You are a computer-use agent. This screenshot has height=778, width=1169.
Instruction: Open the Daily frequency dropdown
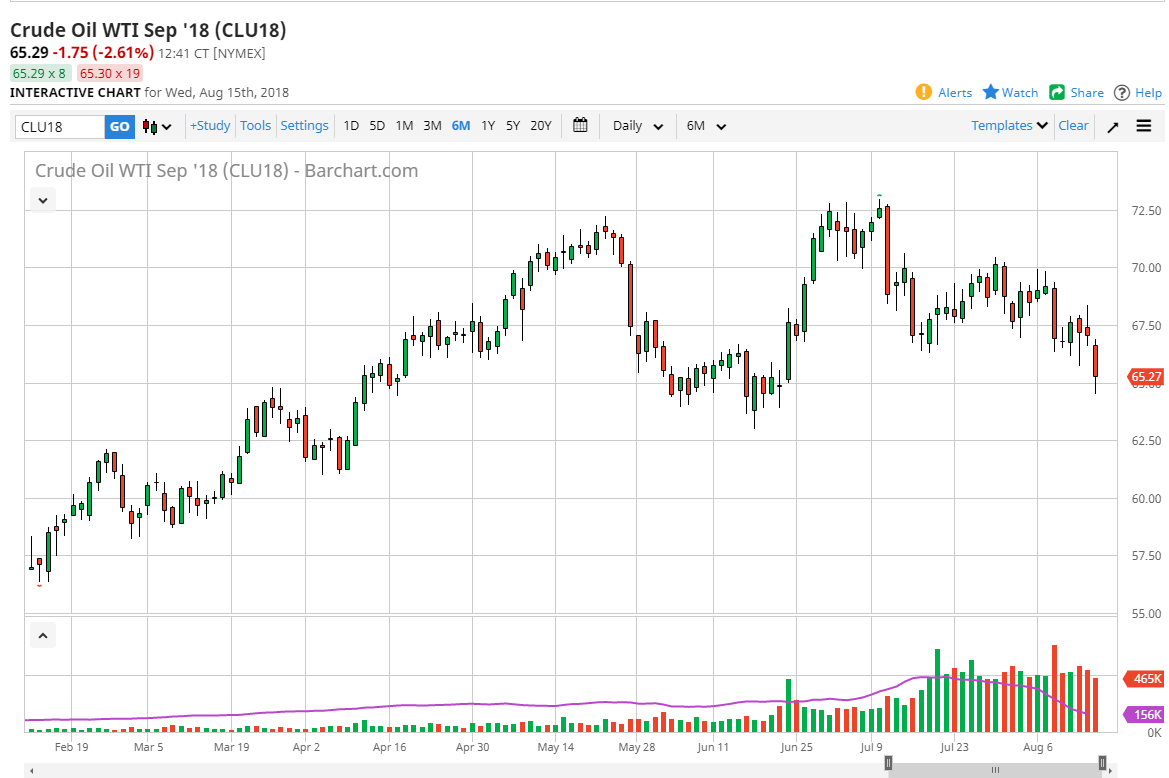point(636,126)
